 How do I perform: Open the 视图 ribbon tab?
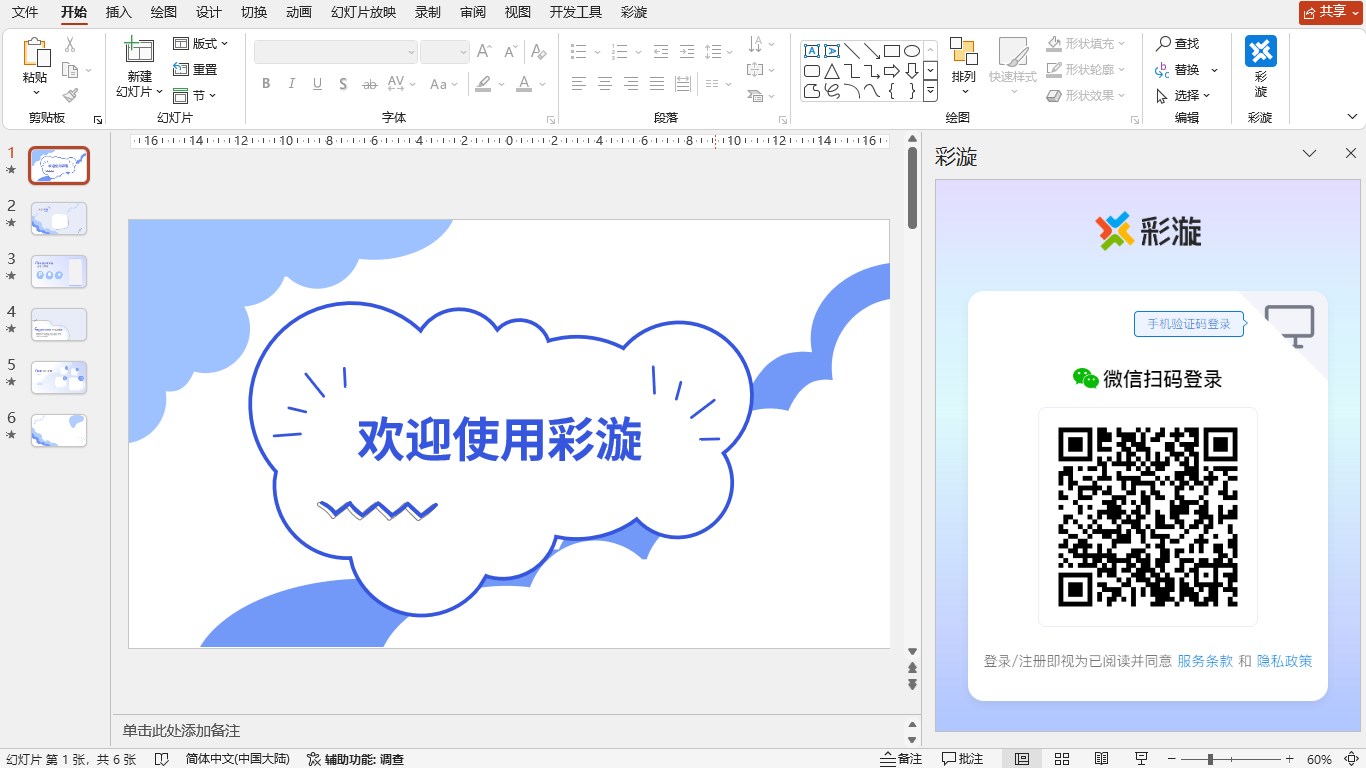(518, 12)
